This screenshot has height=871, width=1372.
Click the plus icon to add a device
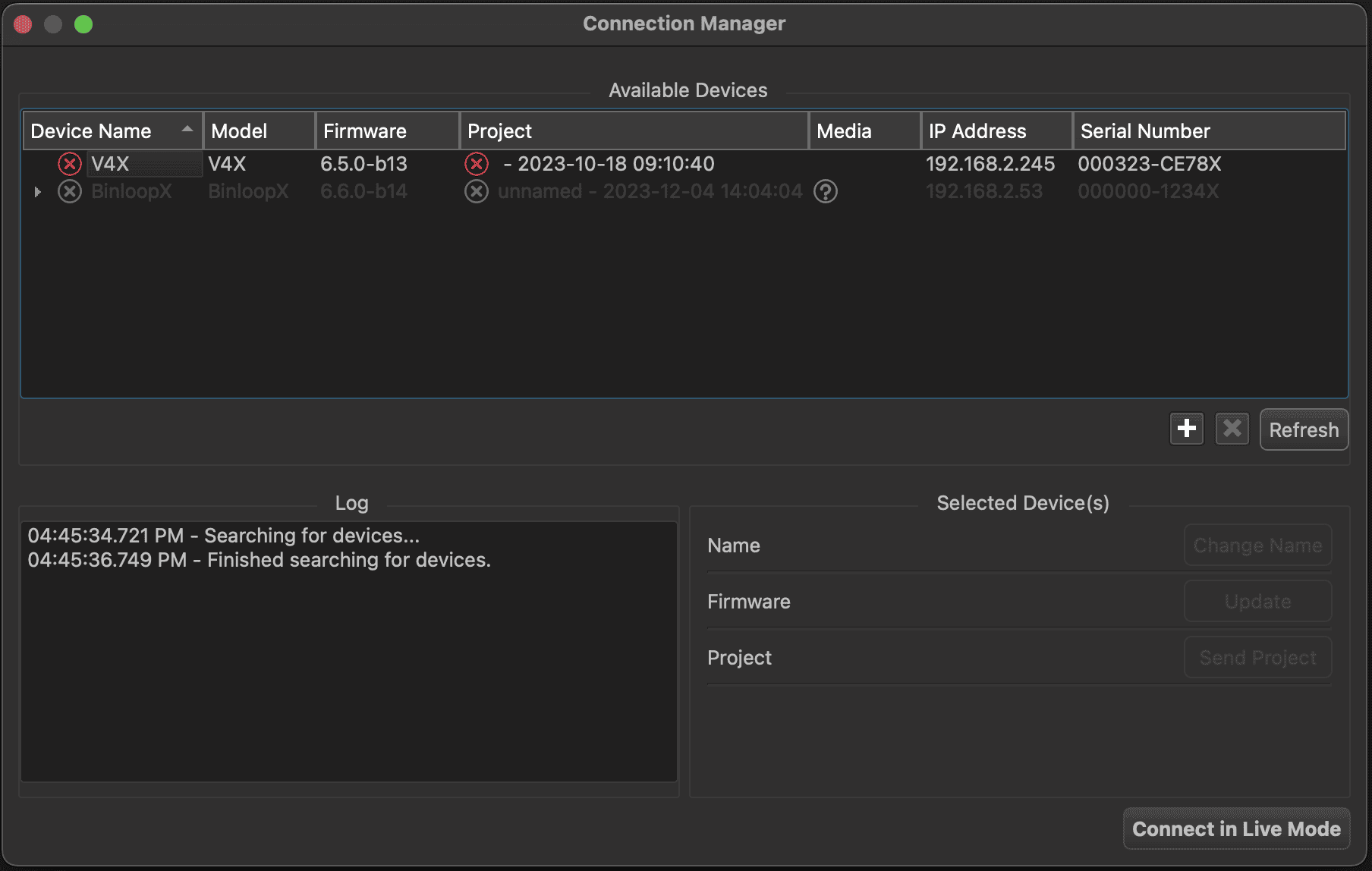coord(1187,429)
